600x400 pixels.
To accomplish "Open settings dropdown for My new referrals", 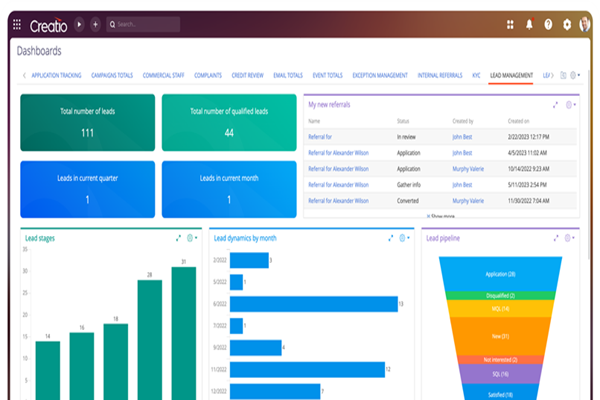I will pyautogui.click(x=570, y=104).
